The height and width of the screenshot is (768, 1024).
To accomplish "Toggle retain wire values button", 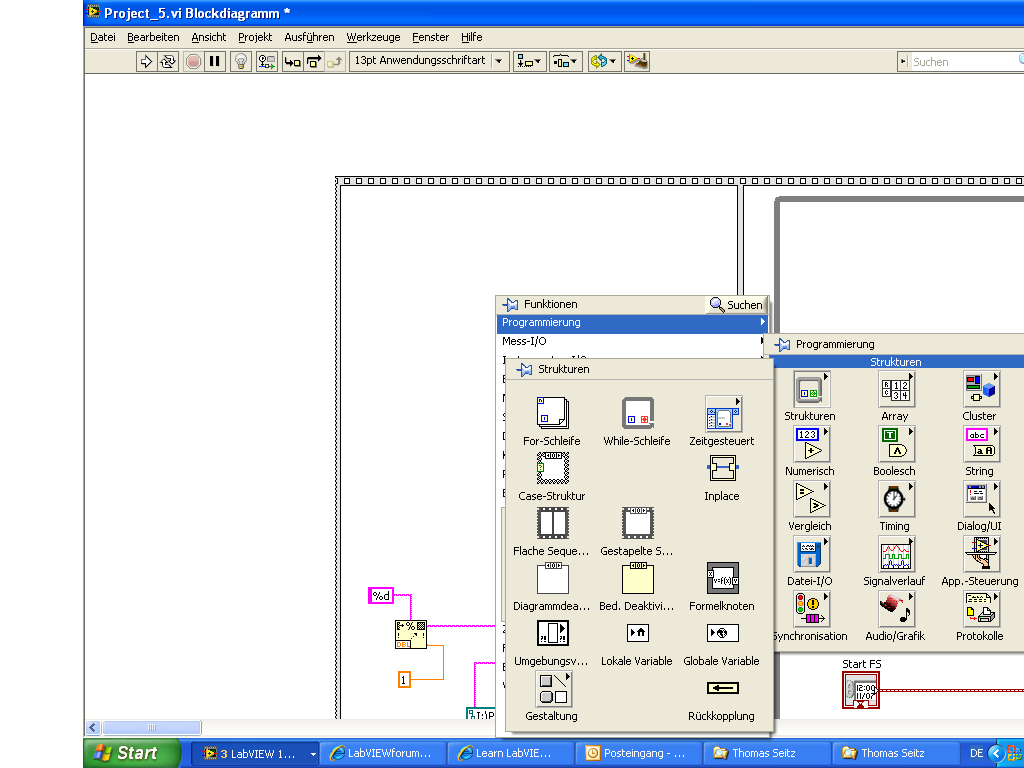I will point(266,61).
